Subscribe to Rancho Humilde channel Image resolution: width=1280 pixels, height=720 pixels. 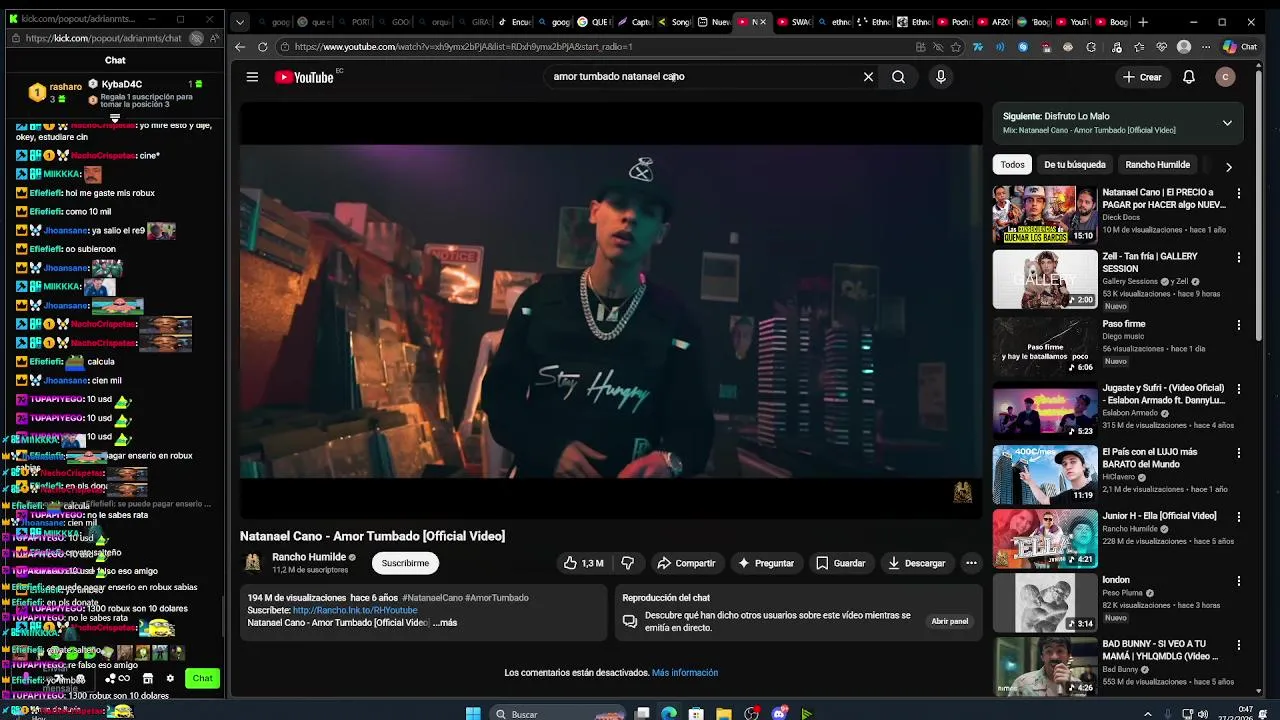click(x=405, y=563)
